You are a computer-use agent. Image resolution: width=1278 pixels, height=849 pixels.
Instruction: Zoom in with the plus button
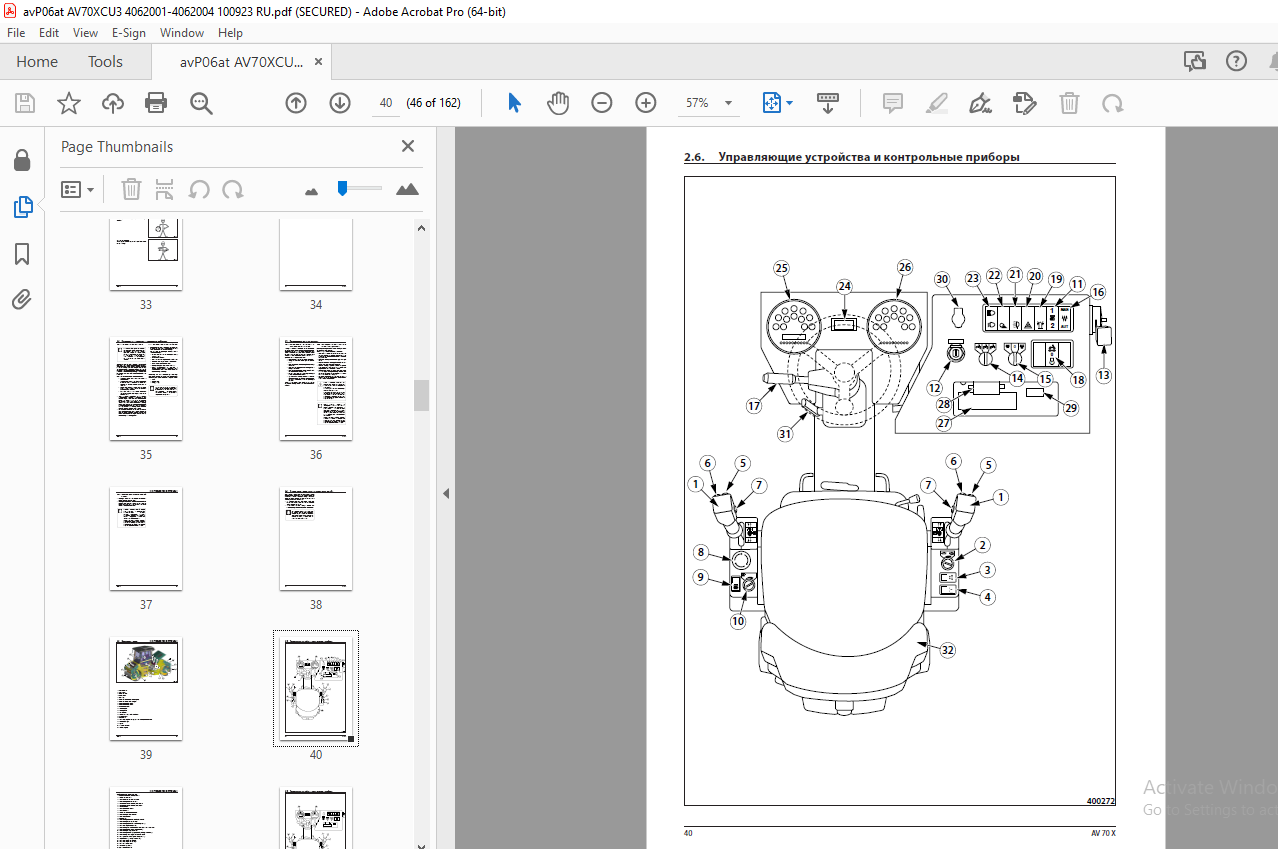(x=646, y=103)
